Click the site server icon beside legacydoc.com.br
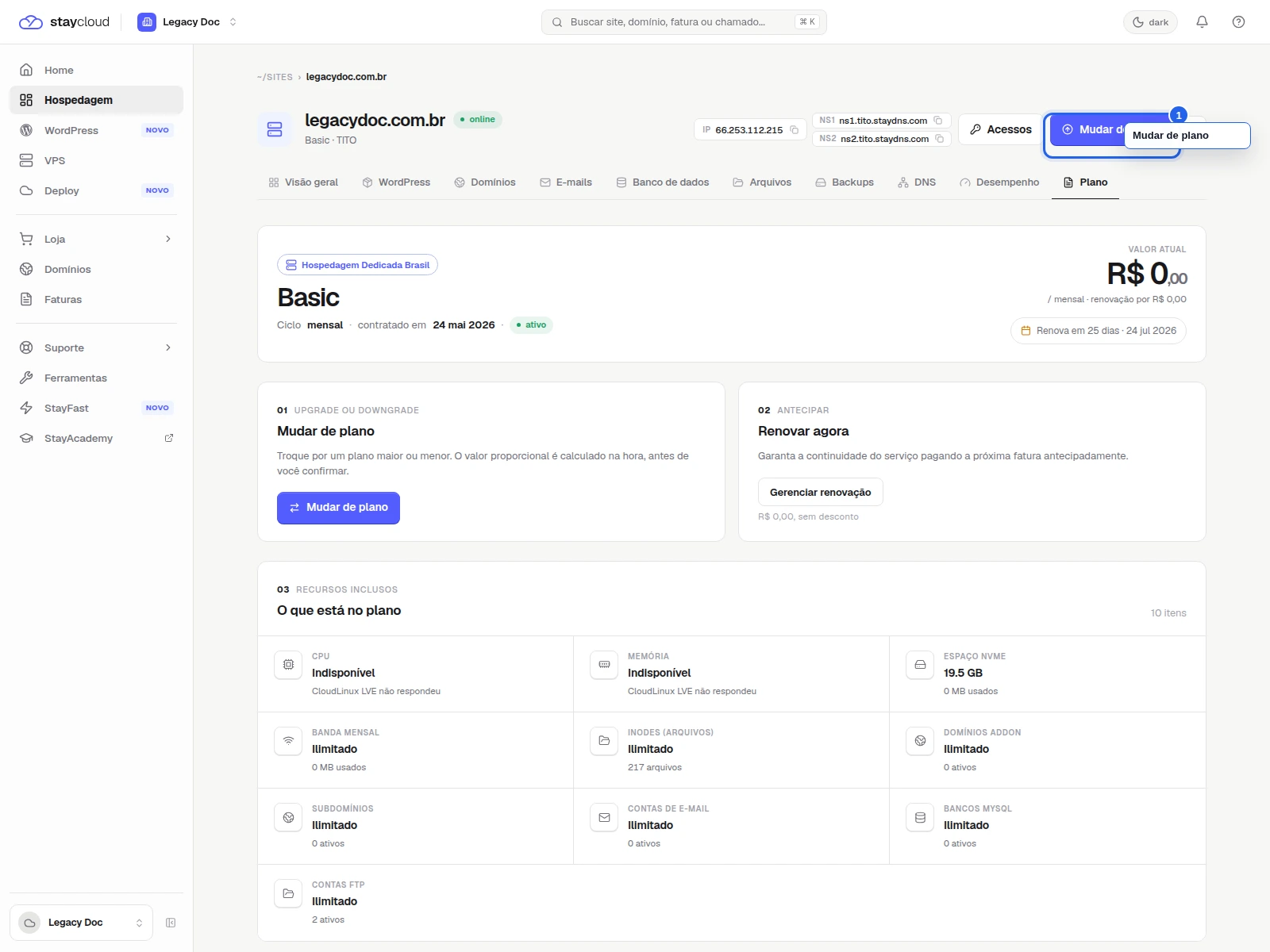 tap(275, 129)
